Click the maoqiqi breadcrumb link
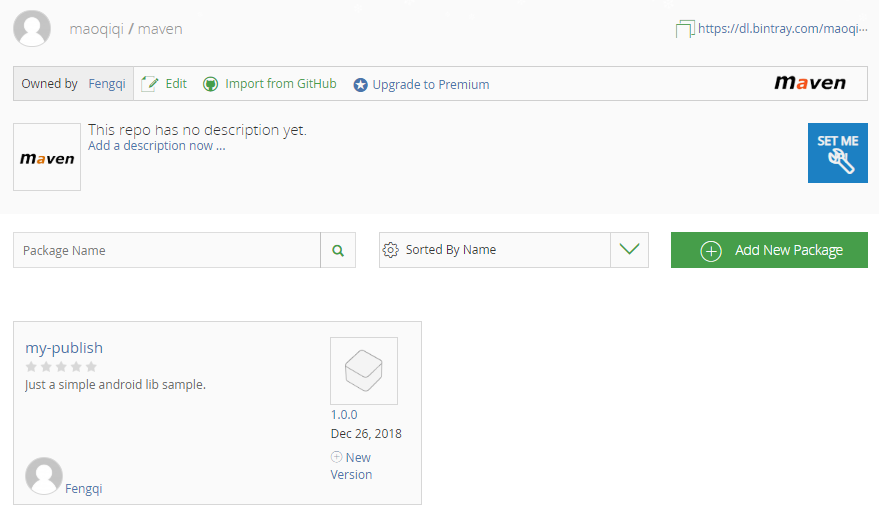The width and height of the screenshot is (879, 513). [96, 29]
